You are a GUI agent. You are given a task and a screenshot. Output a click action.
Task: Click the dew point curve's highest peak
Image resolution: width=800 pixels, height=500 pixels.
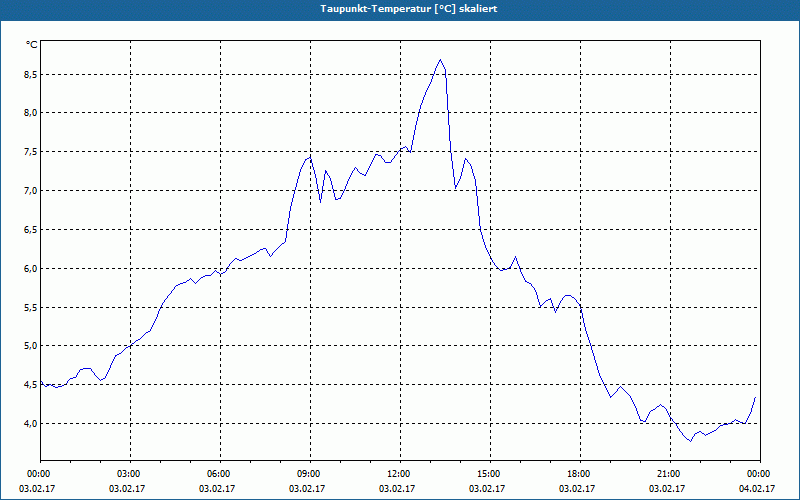[440, 60]
